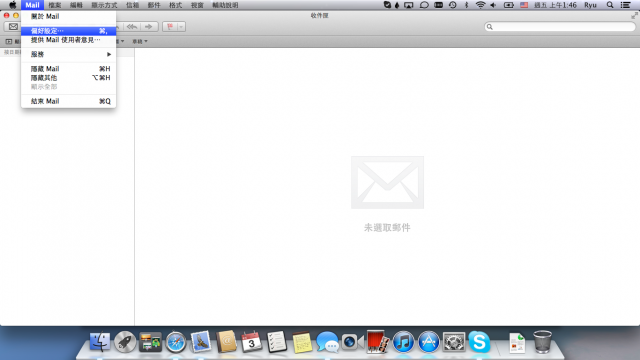Viewport: 640px width, 360px height.
Task: Click the Bluetooth menu bar icon
Action: click(x=467, y=5)
